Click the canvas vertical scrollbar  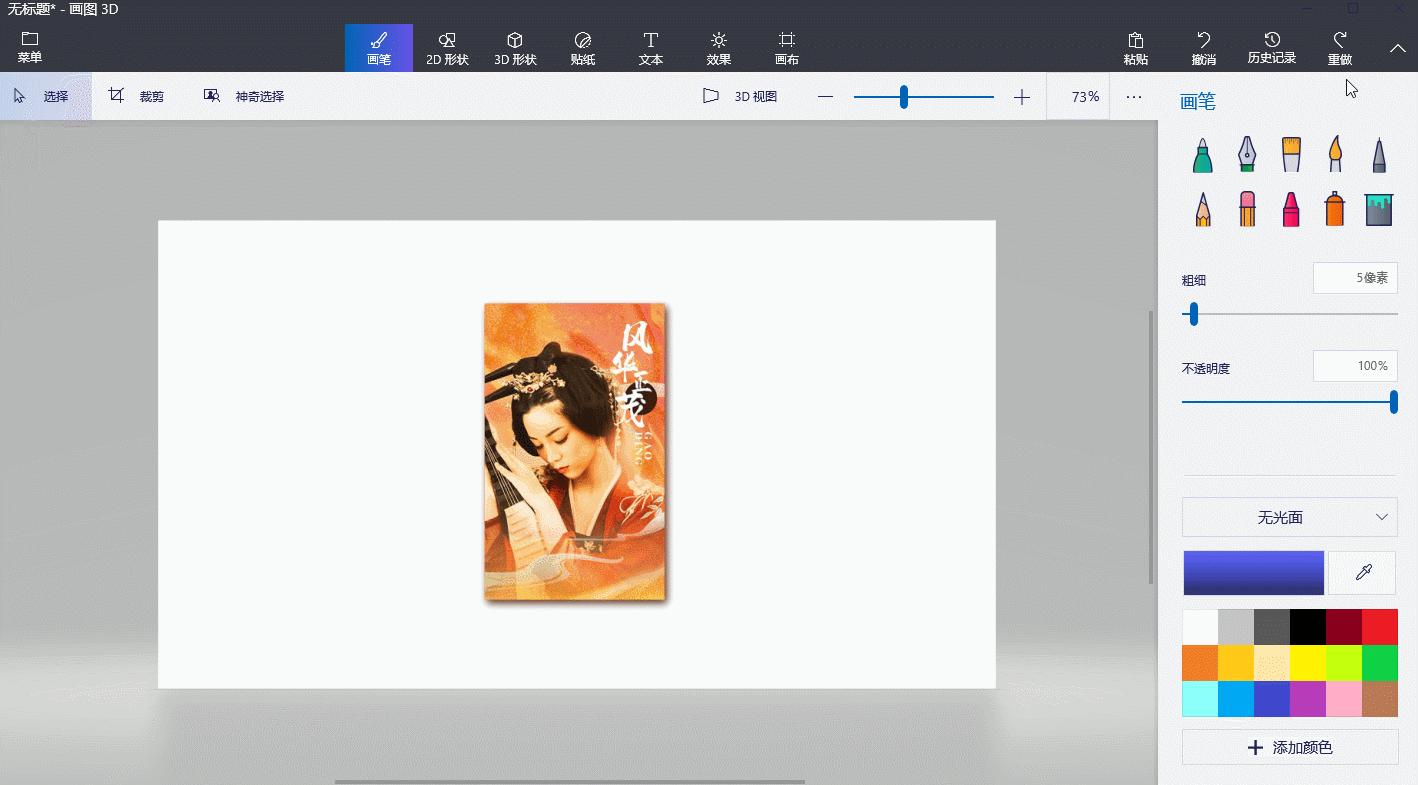coord(1151,447)
